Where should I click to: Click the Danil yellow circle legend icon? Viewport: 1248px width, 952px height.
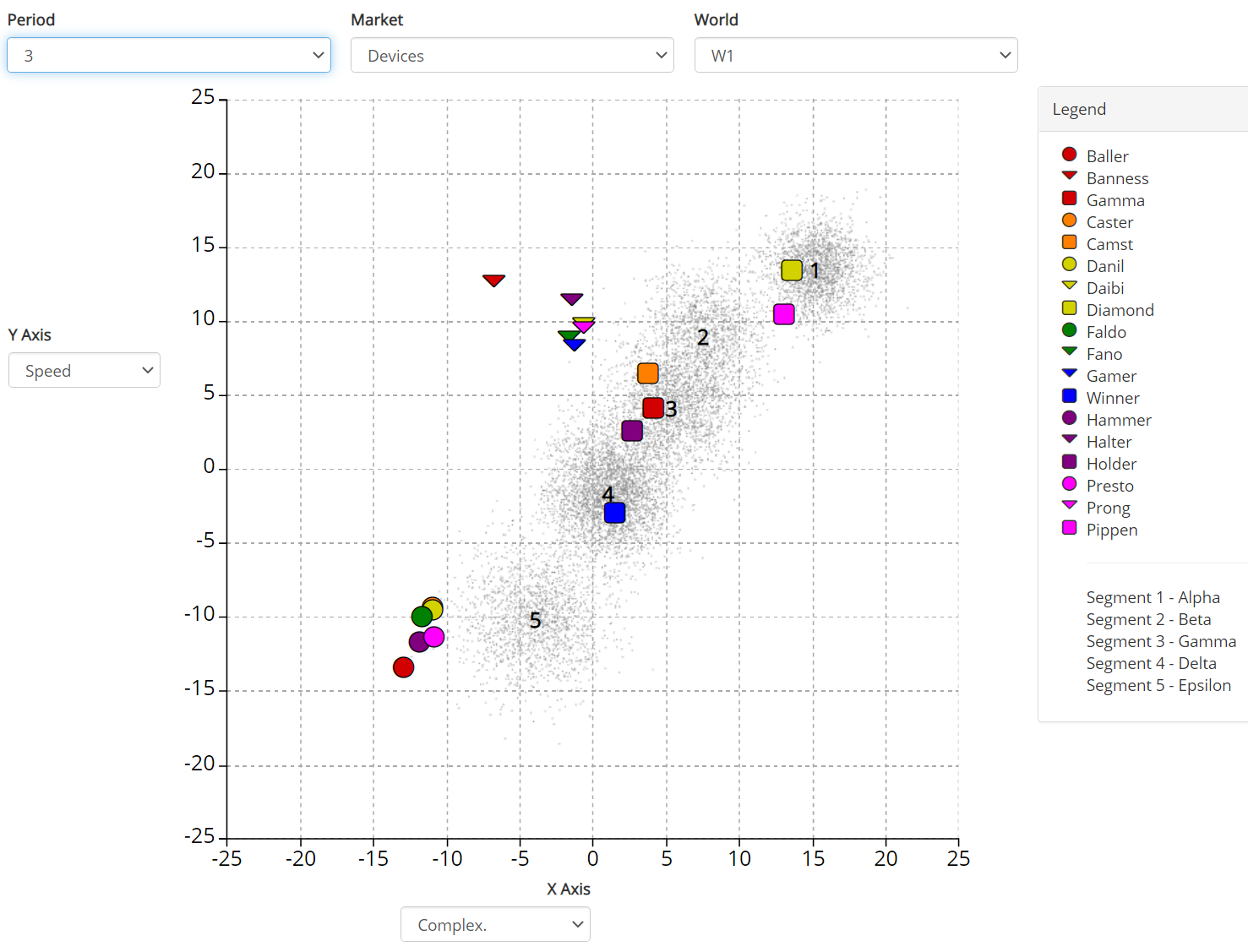pos(1069,264)
